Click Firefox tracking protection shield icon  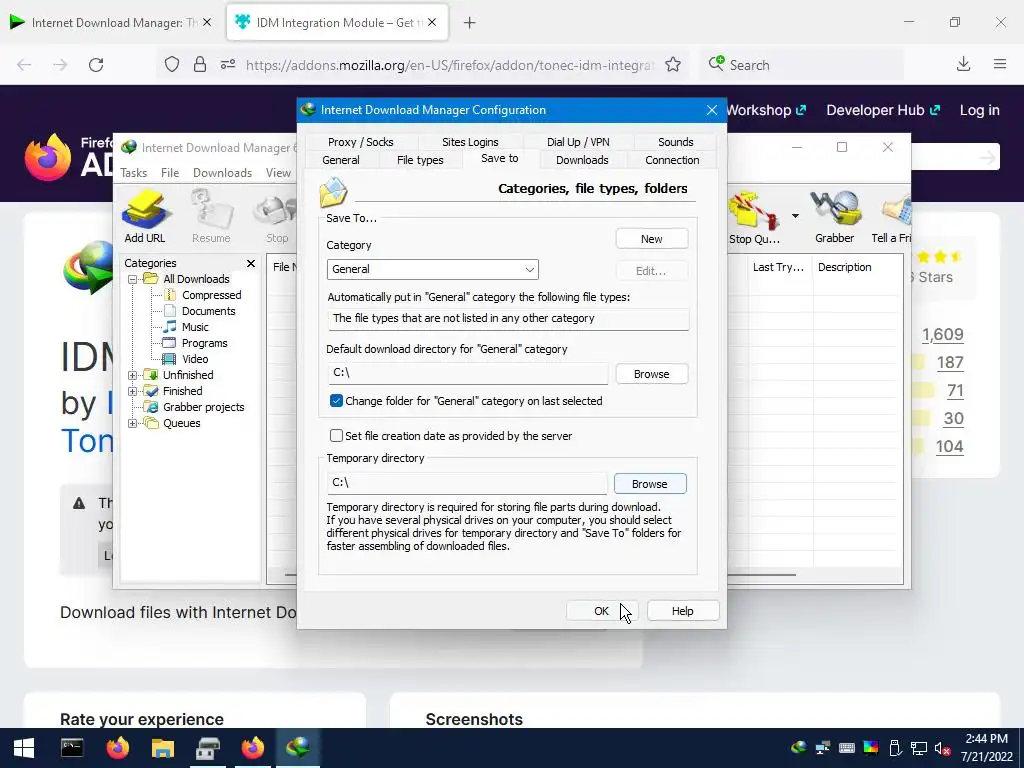tap(172, 65)
